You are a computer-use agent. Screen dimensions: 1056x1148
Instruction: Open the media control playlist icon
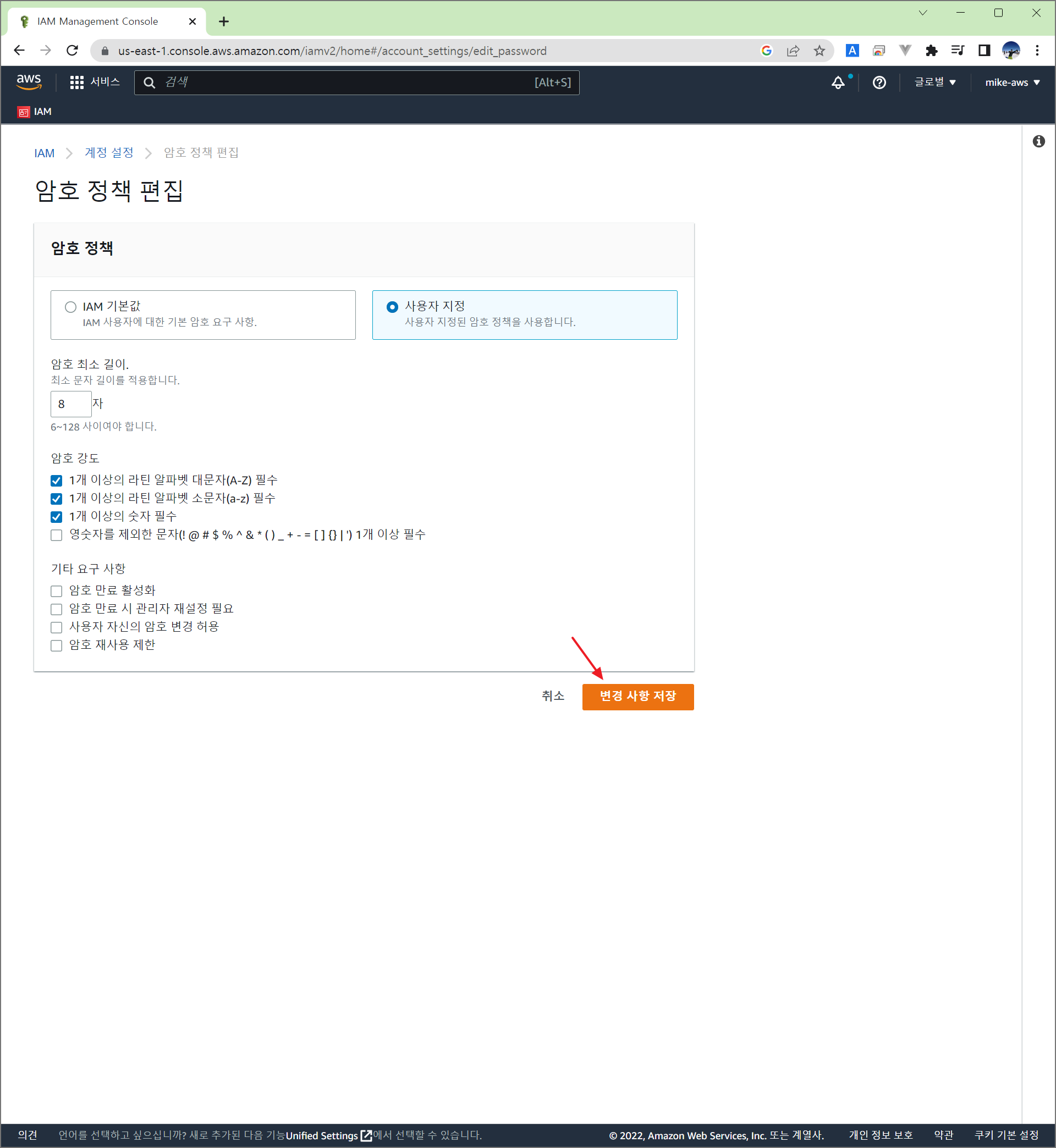958,50
